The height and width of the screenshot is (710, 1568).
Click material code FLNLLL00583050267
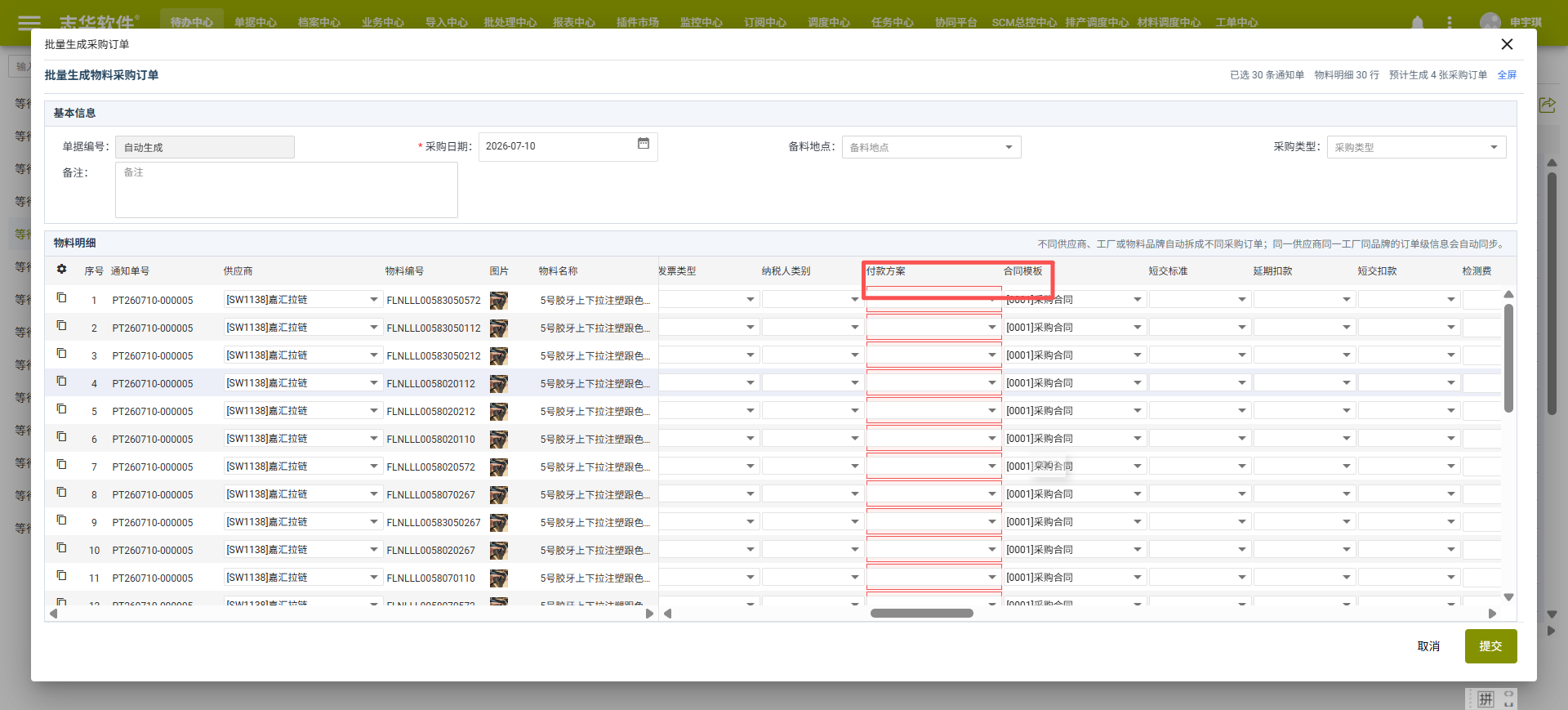[434, 523]
